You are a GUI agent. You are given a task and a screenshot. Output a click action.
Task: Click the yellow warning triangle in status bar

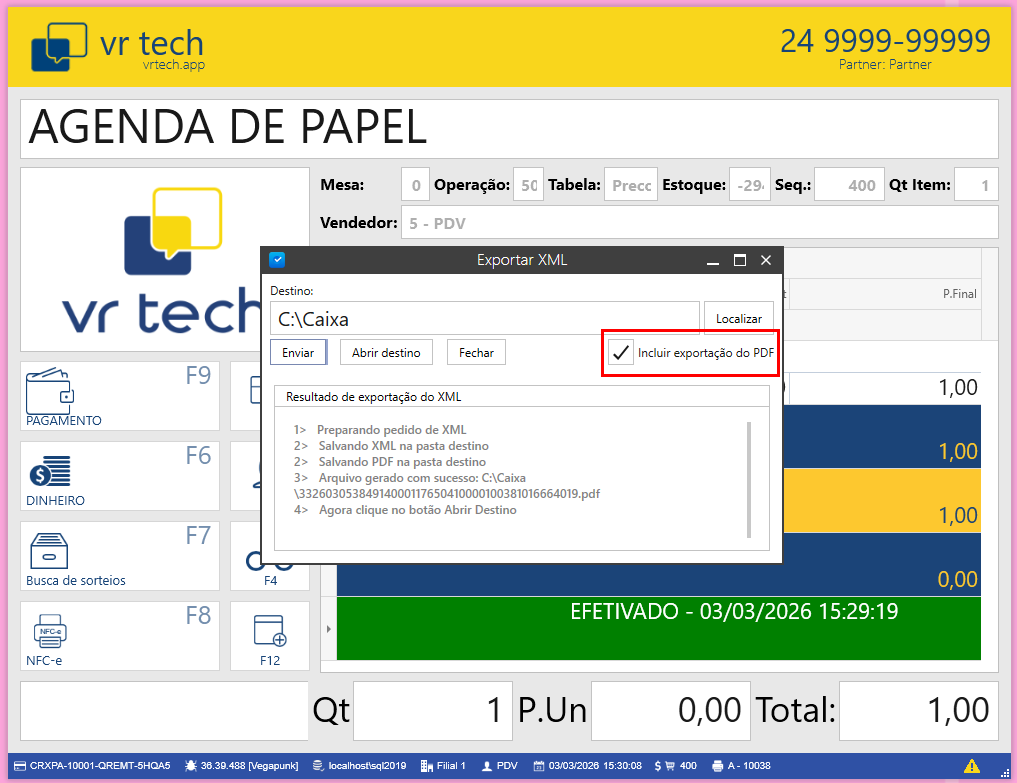[971, 766]
